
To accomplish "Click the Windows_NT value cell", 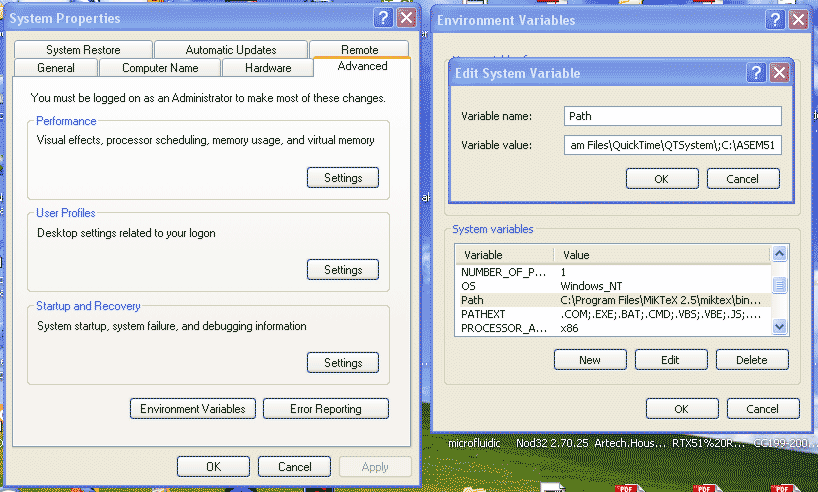I will point(591,286).
